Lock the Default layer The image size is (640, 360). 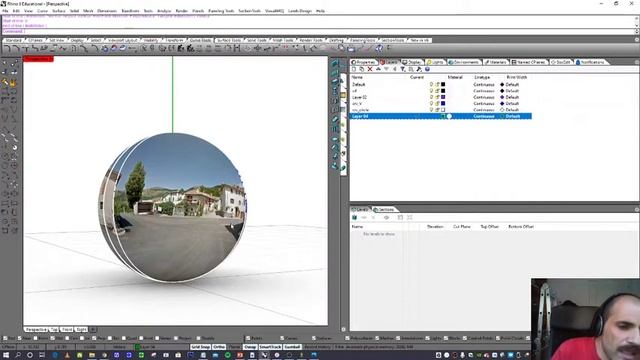point(437,84)
